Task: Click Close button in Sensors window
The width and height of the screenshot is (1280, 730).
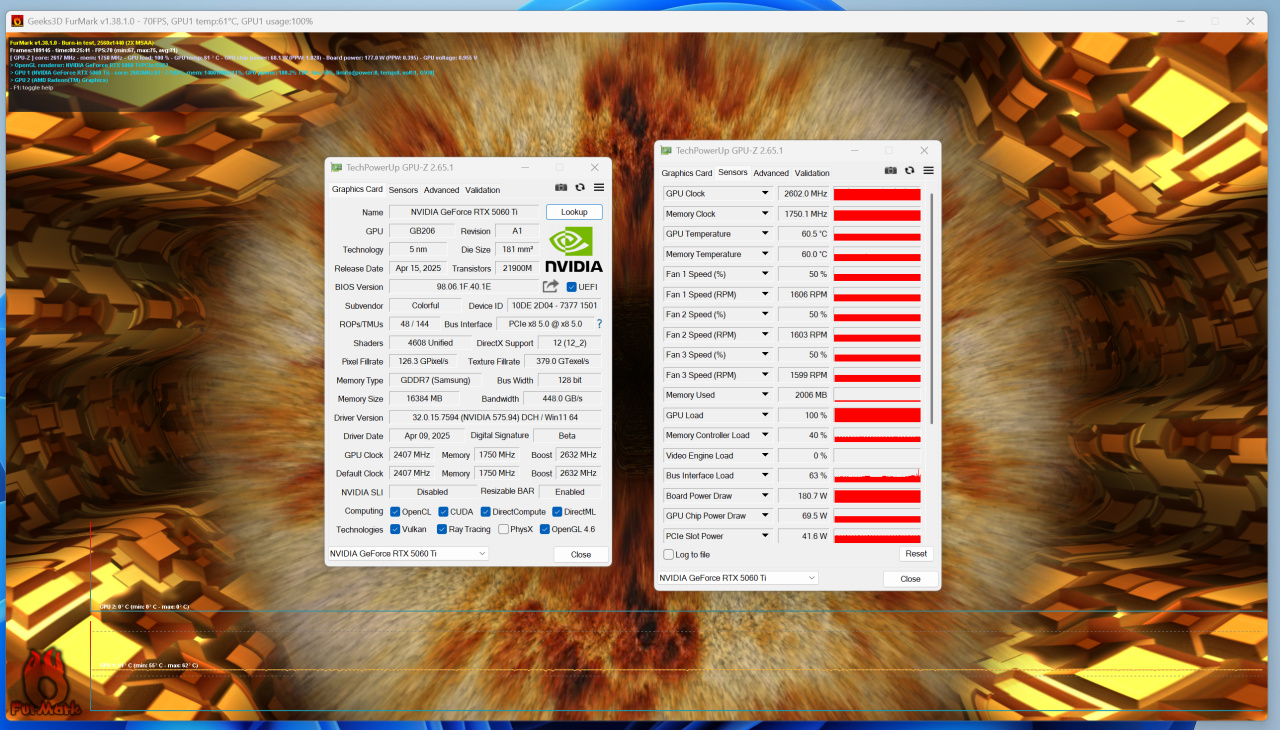Action: tap(910, 578)
